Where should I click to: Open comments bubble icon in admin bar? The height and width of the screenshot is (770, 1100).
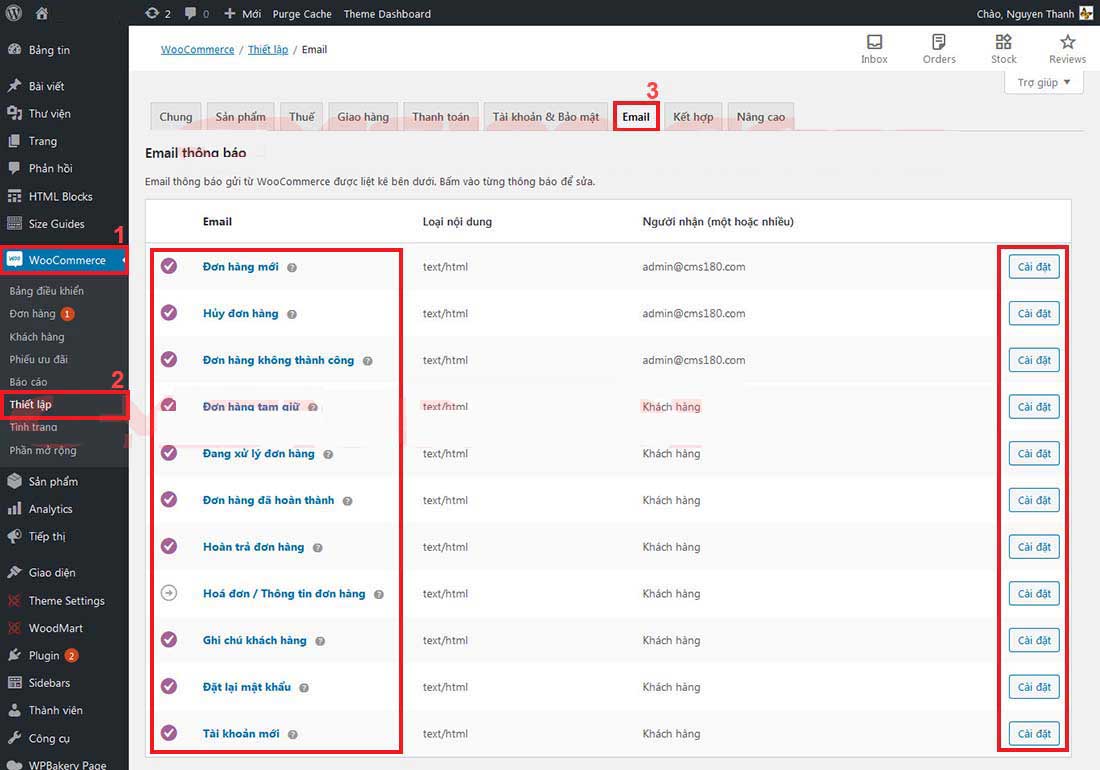pos(190,13)
